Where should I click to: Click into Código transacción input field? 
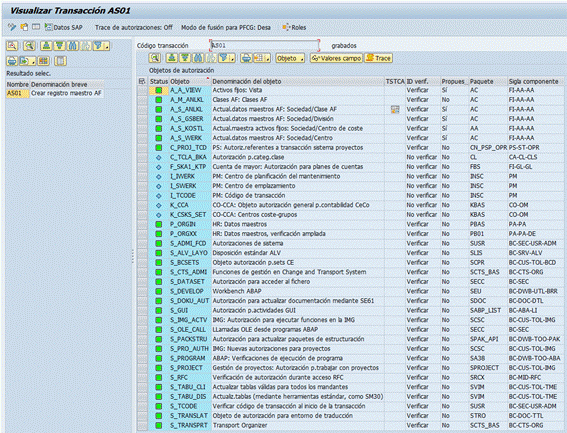click(x=265, y=46)
